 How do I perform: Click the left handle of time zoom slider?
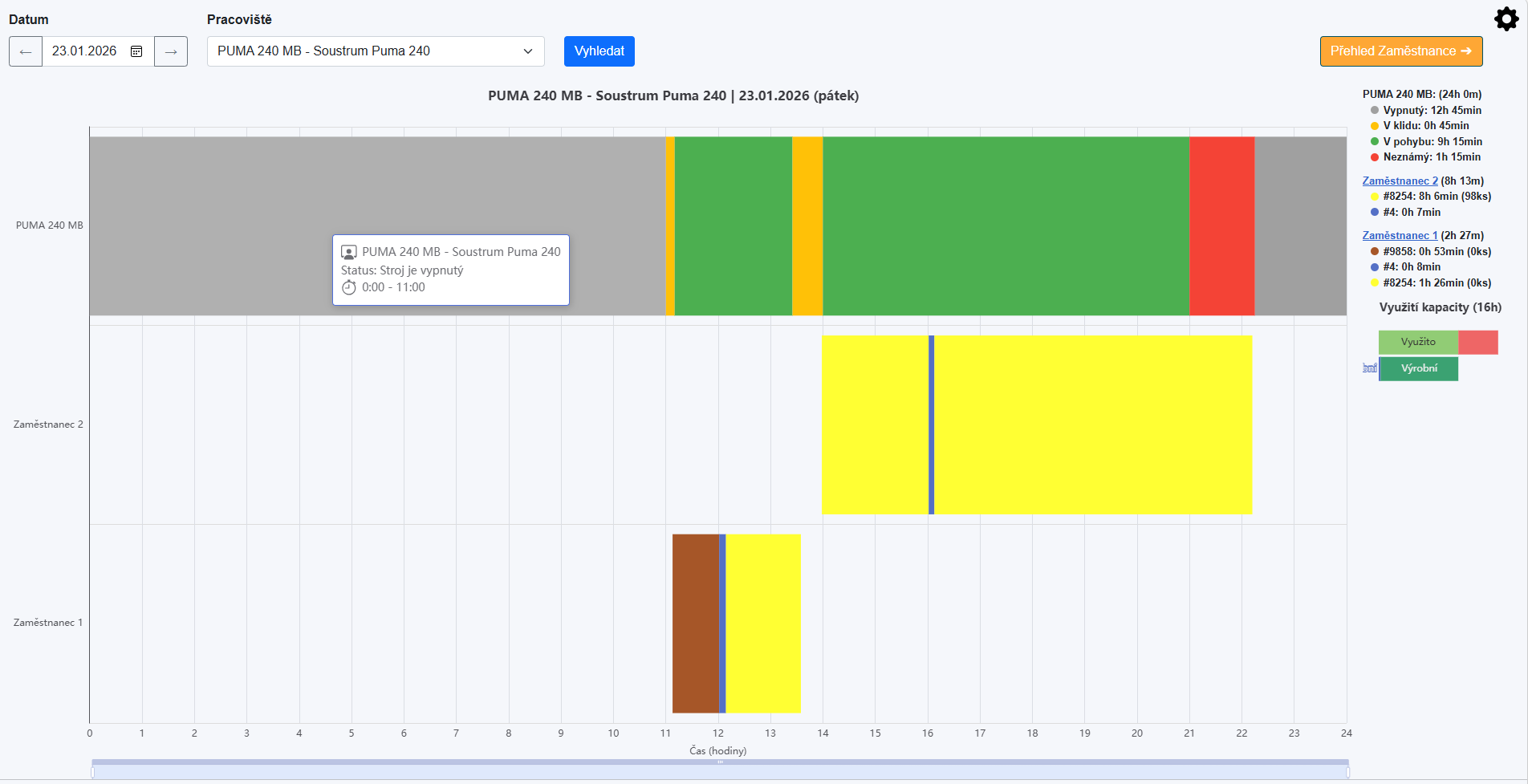(x=93, y=772)
